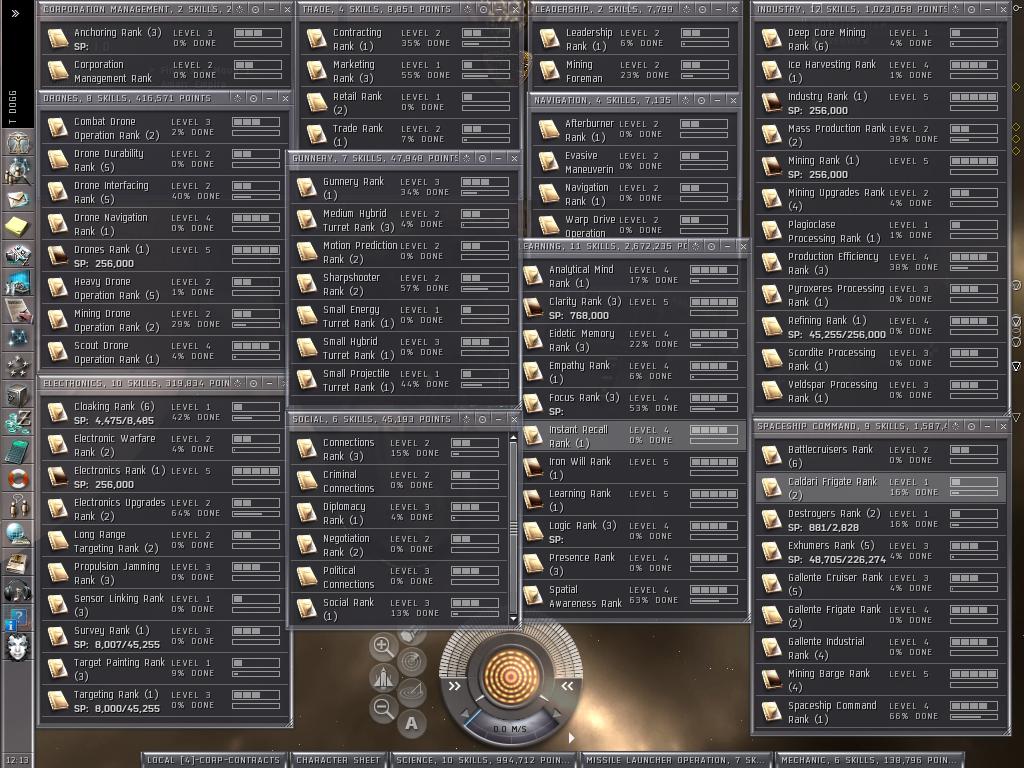Viewport: 1024px width, 768px height.
Task: Click the Gunnery Rank (1) book icon
Action: [306, 188]
